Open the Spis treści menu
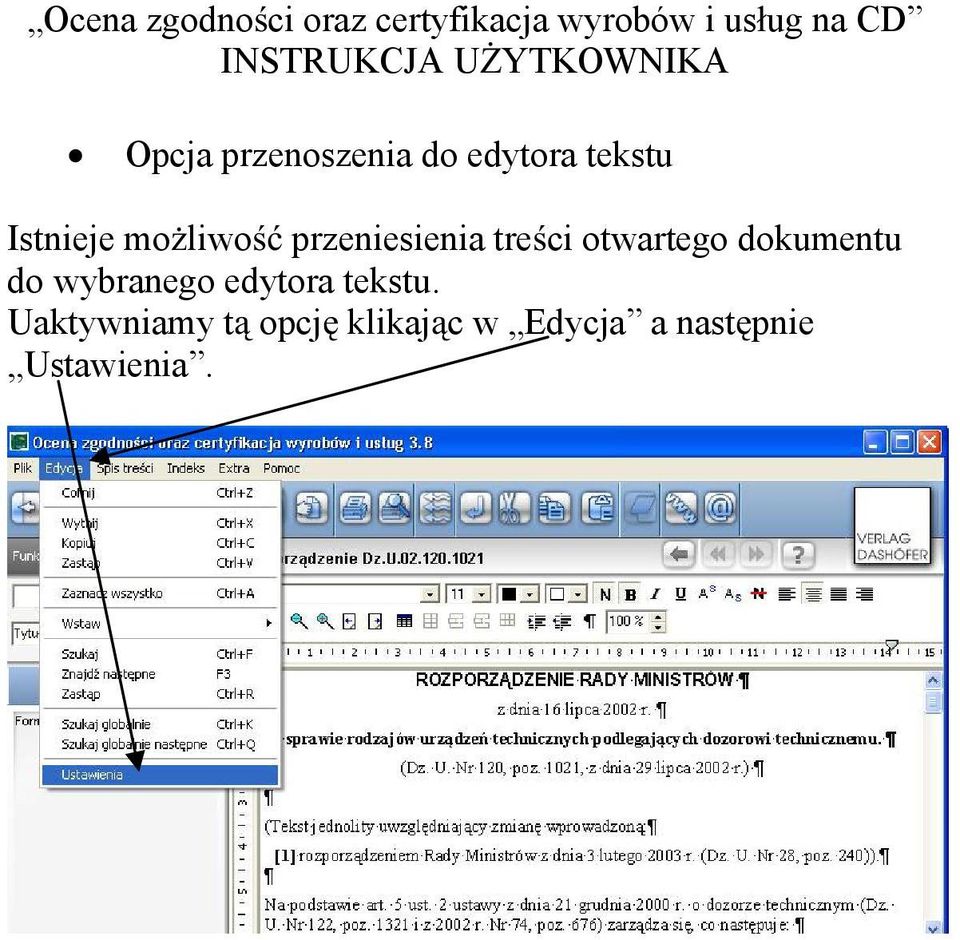Viewport: 960px width, 940px height. (125, 468)
